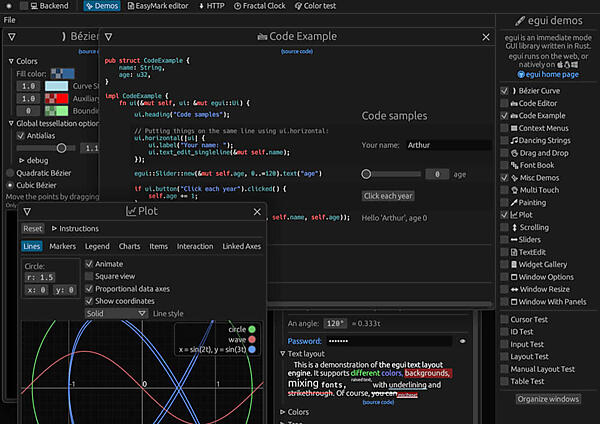Close the Plot window
Screen dimensions: 600x424
tap(256, 211)
